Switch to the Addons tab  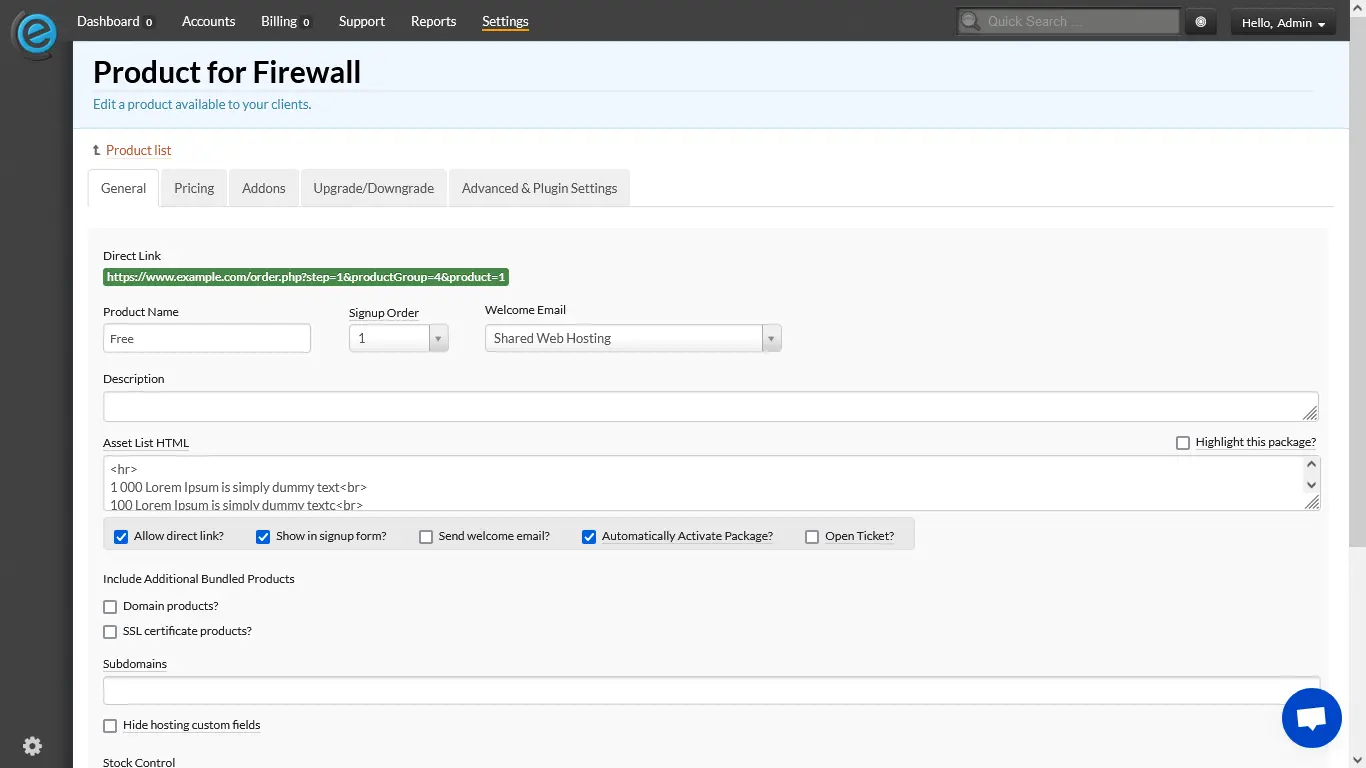tap(264, 188)
